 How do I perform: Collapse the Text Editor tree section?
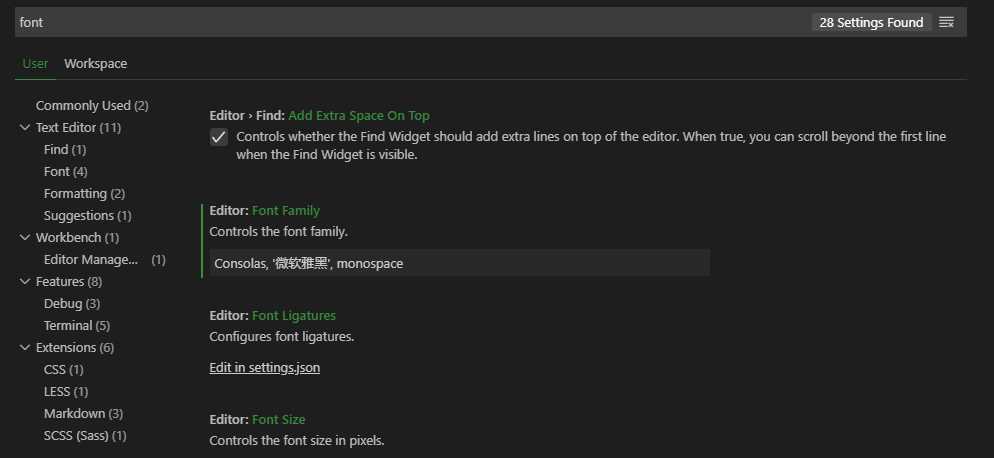[25, 128]
